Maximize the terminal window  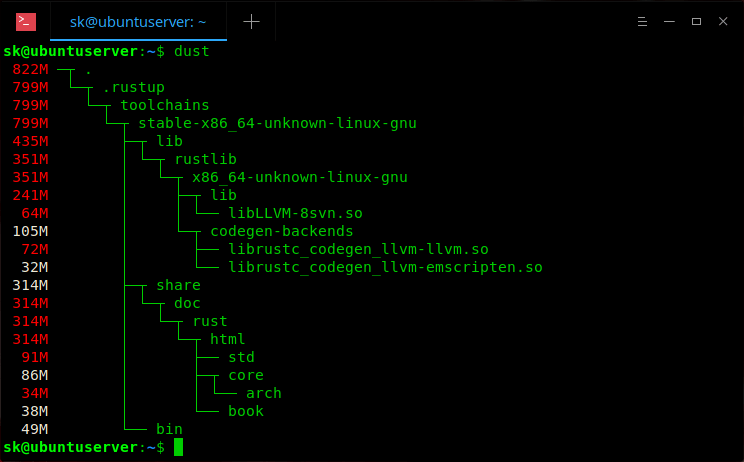[x=696, y=21]
